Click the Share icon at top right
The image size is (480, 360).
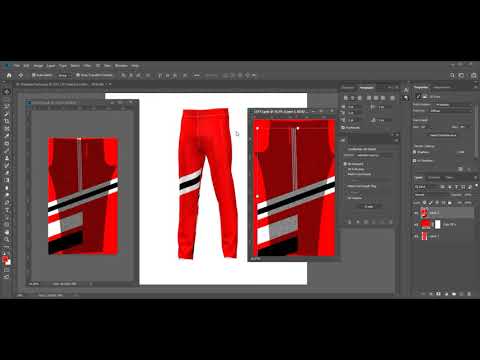[474, 75]
